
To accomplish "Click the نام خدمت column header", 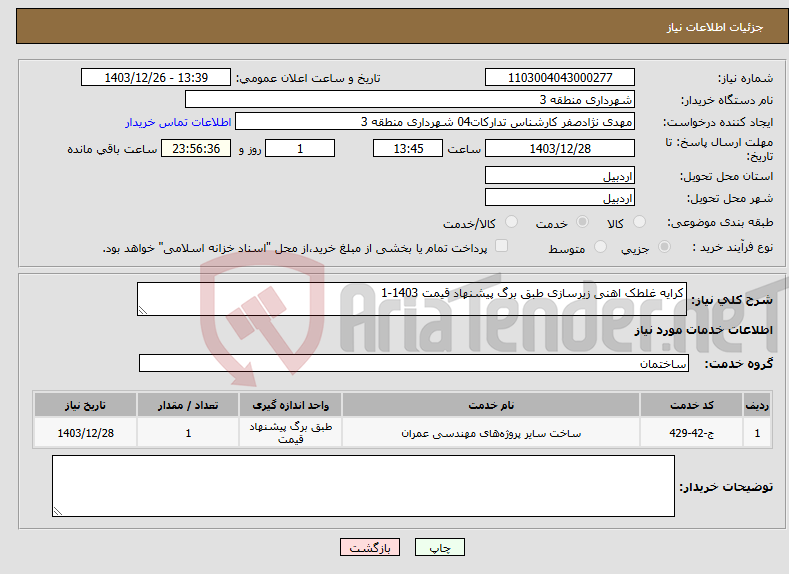I will tap(491, 405).
